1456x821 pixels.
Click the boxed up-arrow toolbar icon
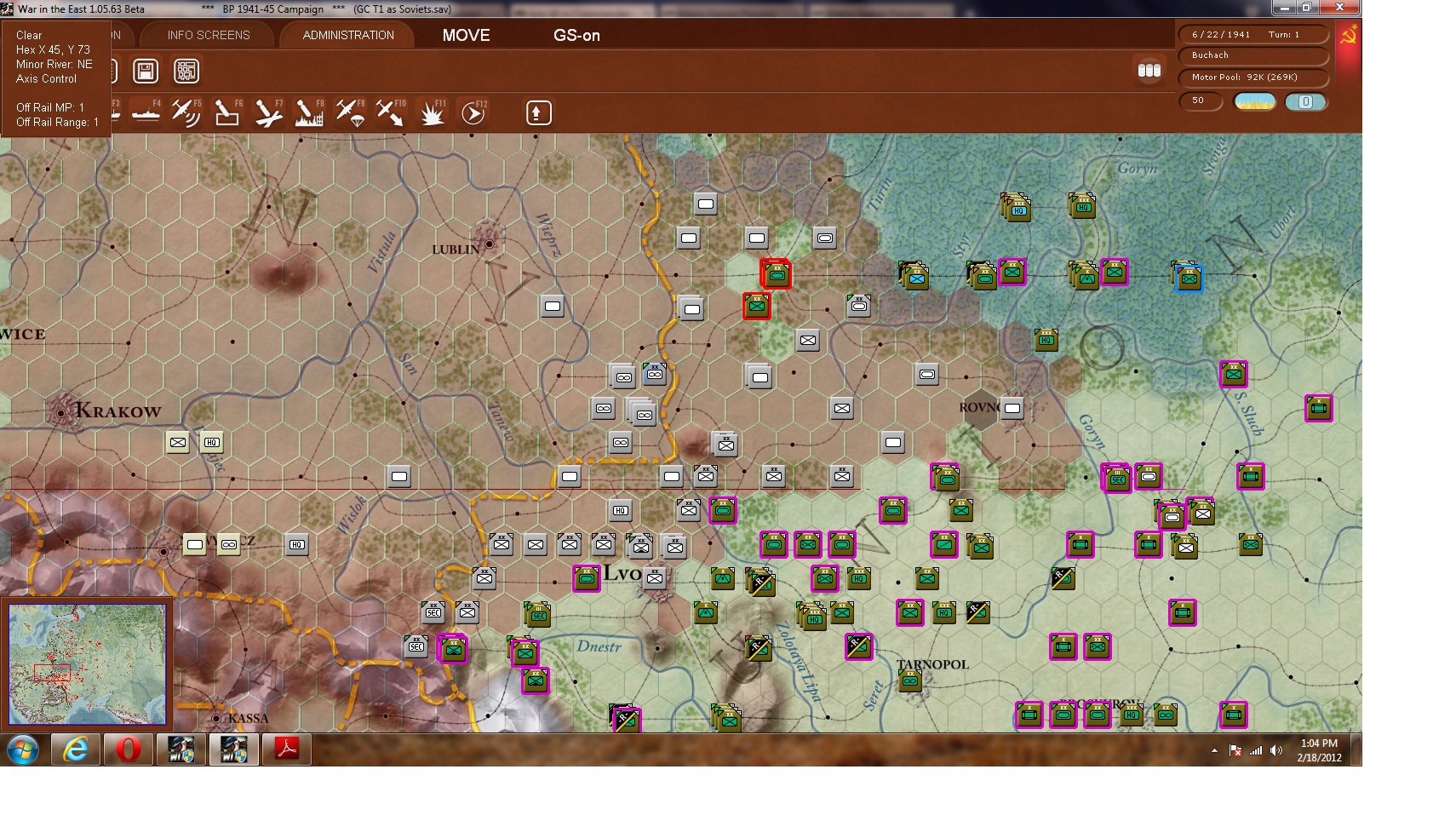coord(538,112)
